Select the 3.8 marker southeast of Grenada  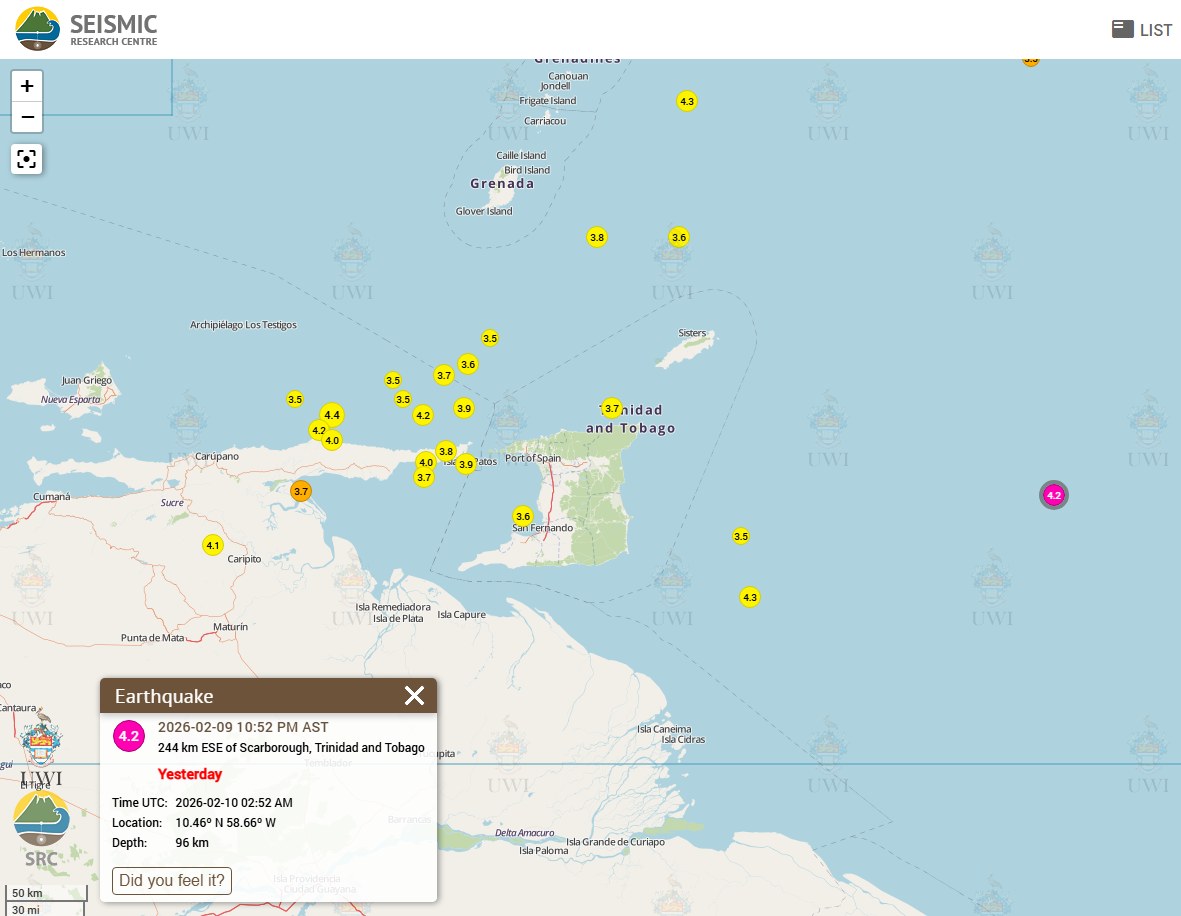click(x=596, y=238)
